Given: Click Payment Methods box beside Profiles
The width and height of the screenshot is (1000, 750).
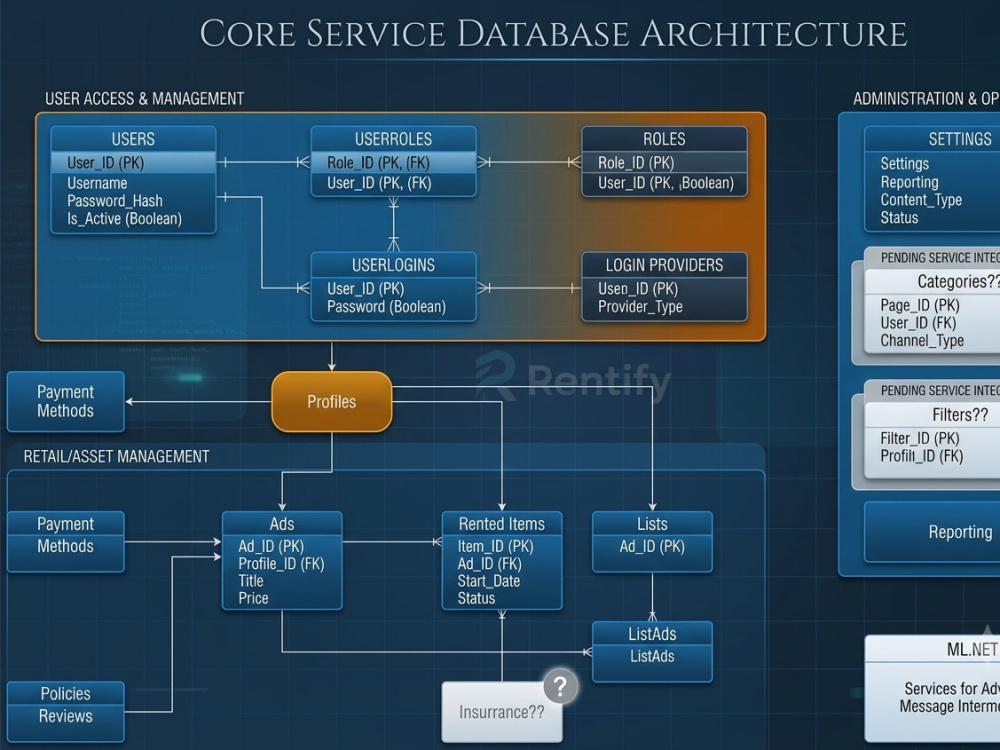Looking at the screenshot, I should pyautogui.click(x=66, y=402).
